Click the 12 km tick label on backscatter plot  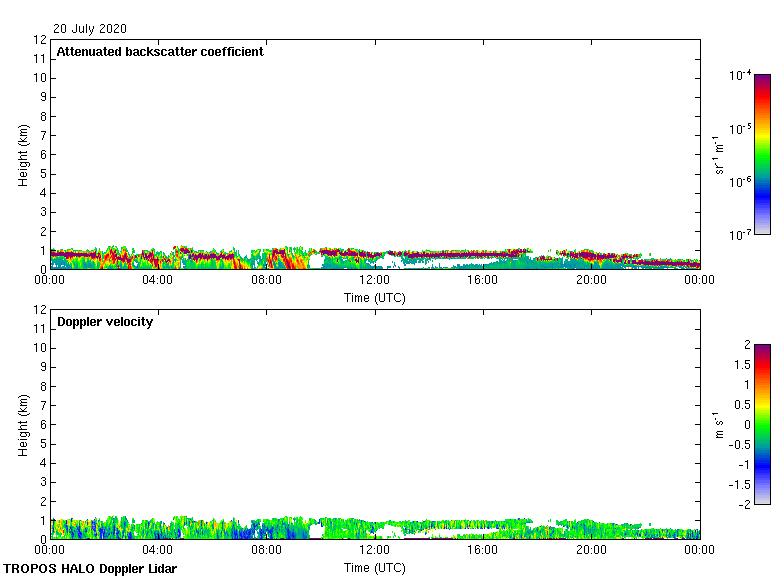(x=40, y=40)
